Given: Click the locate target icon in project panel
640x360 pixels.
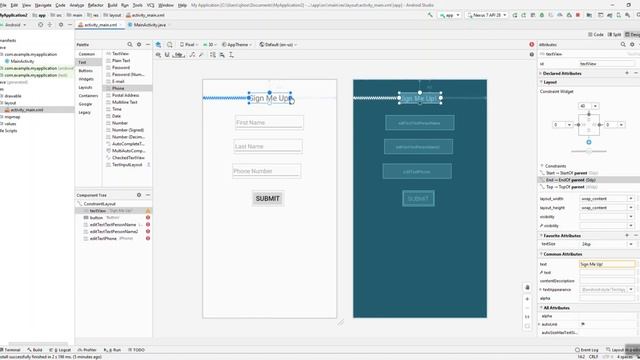Looking at the screenshot, I should 40,25.
